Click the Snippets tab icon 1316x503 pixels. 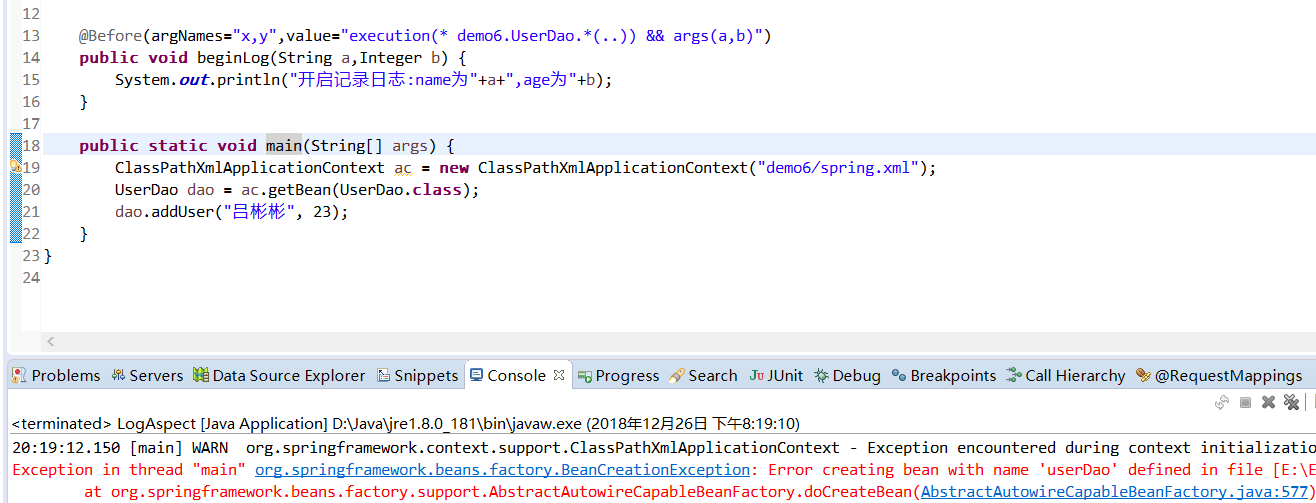pyautogui.click(x=384, y=376)
